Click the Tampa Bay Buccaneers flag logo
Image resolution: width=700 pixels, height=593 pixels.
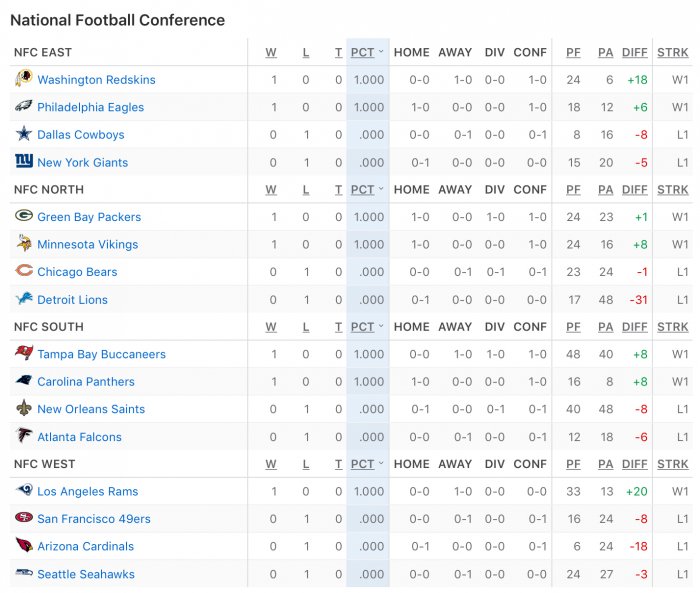[24, 353]
